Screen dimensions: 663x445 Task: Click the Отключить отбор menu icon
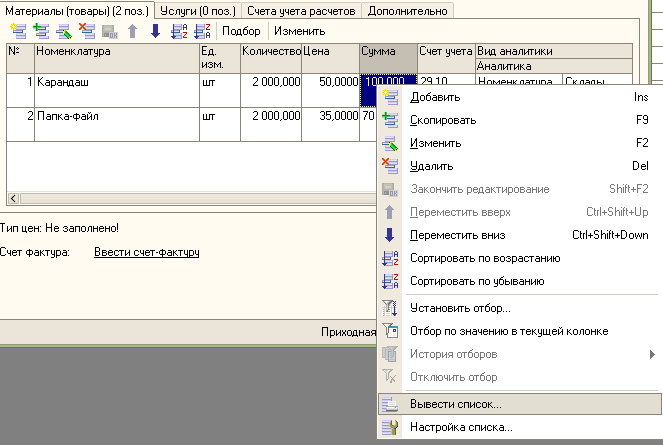[390, 377]
